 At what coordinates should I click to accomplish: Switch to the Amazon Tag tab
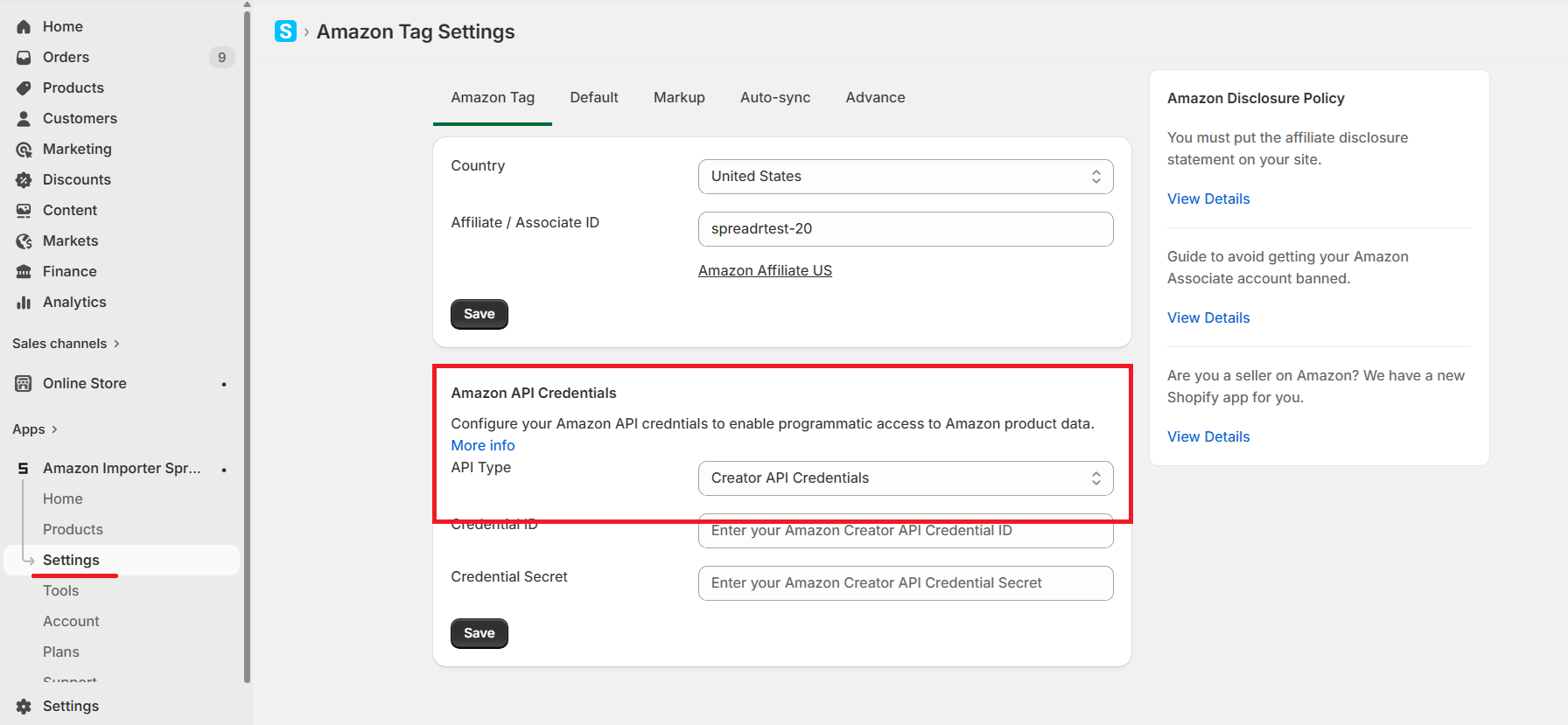point(493,98)
